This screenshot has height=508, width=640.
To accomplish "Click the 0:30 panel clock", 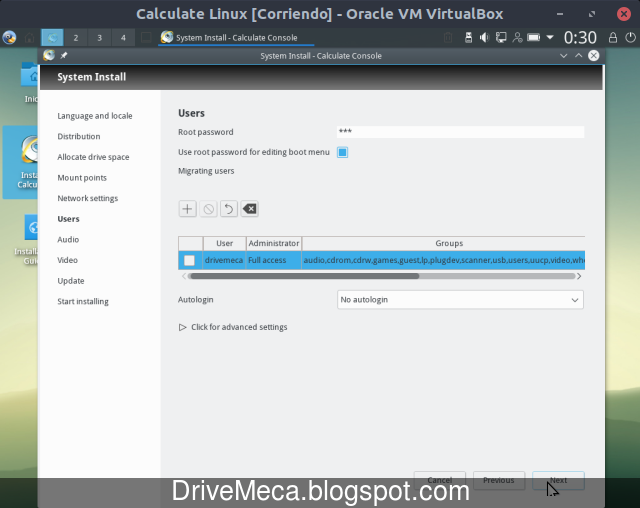I will point(580,38).
